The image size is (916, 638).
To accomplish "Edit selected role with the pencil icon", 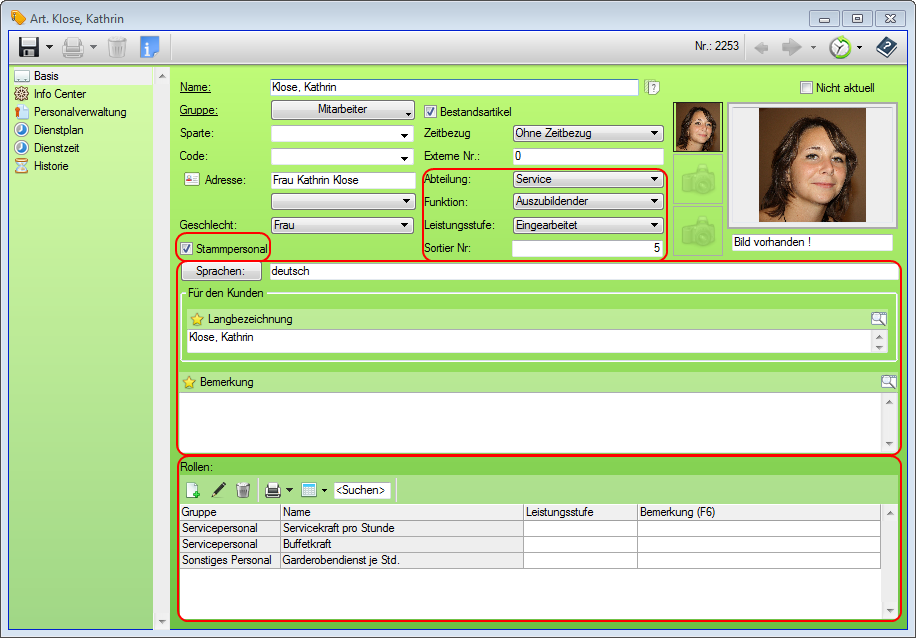I will tap(218, 490).
